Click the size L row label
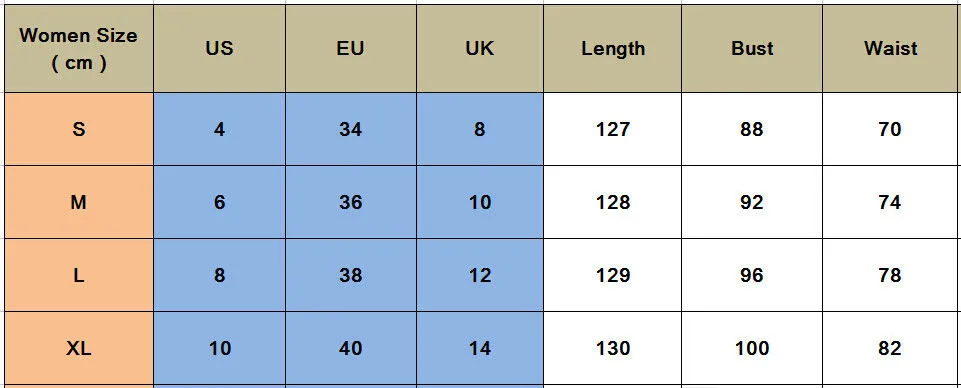Image resolution: width=961 pixels, height=388 pixels. pos(78,275)
